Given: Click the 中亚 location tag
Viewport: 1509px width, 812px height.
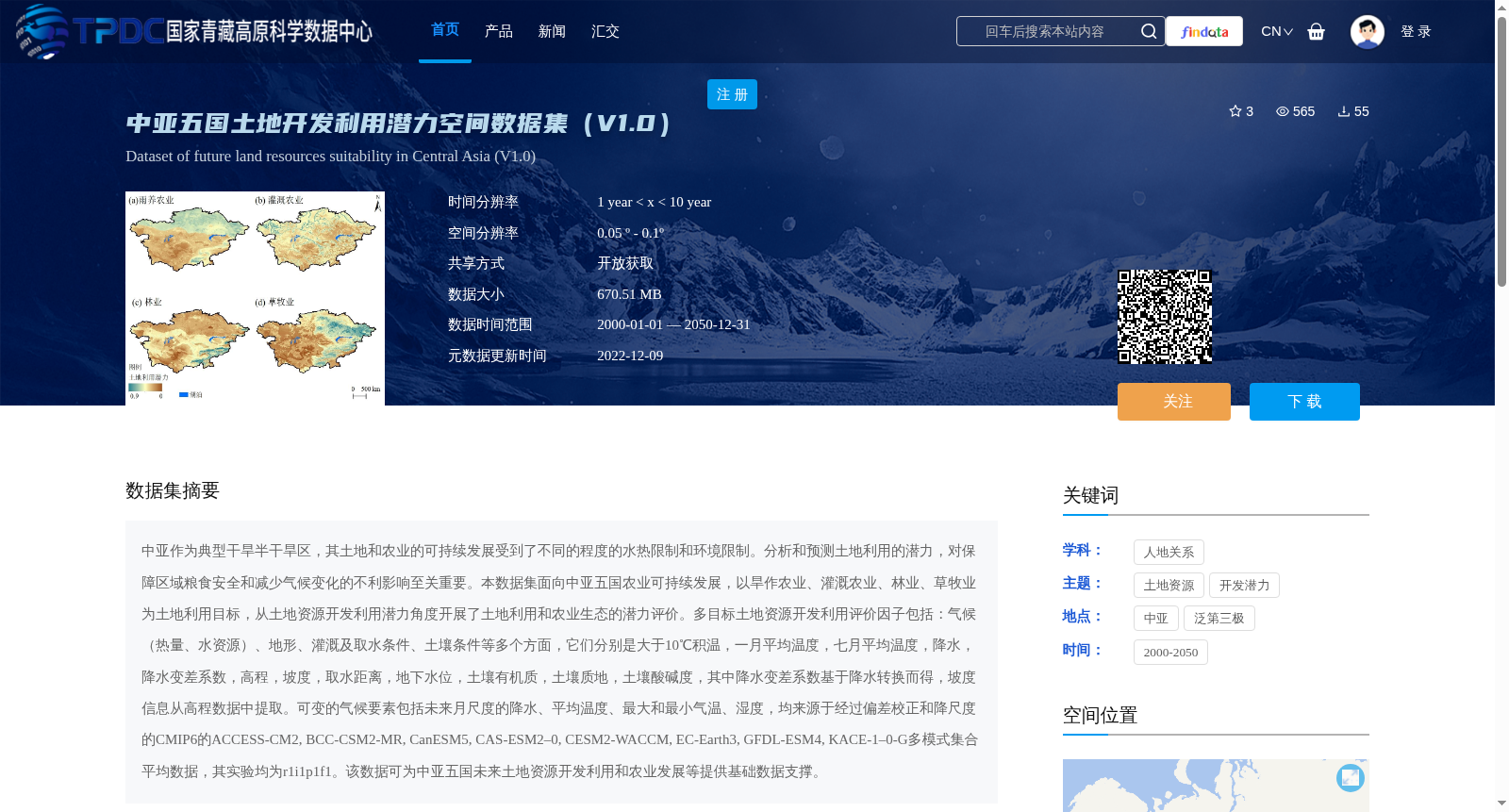Looking at the screenshot, I should [1155, 618].
